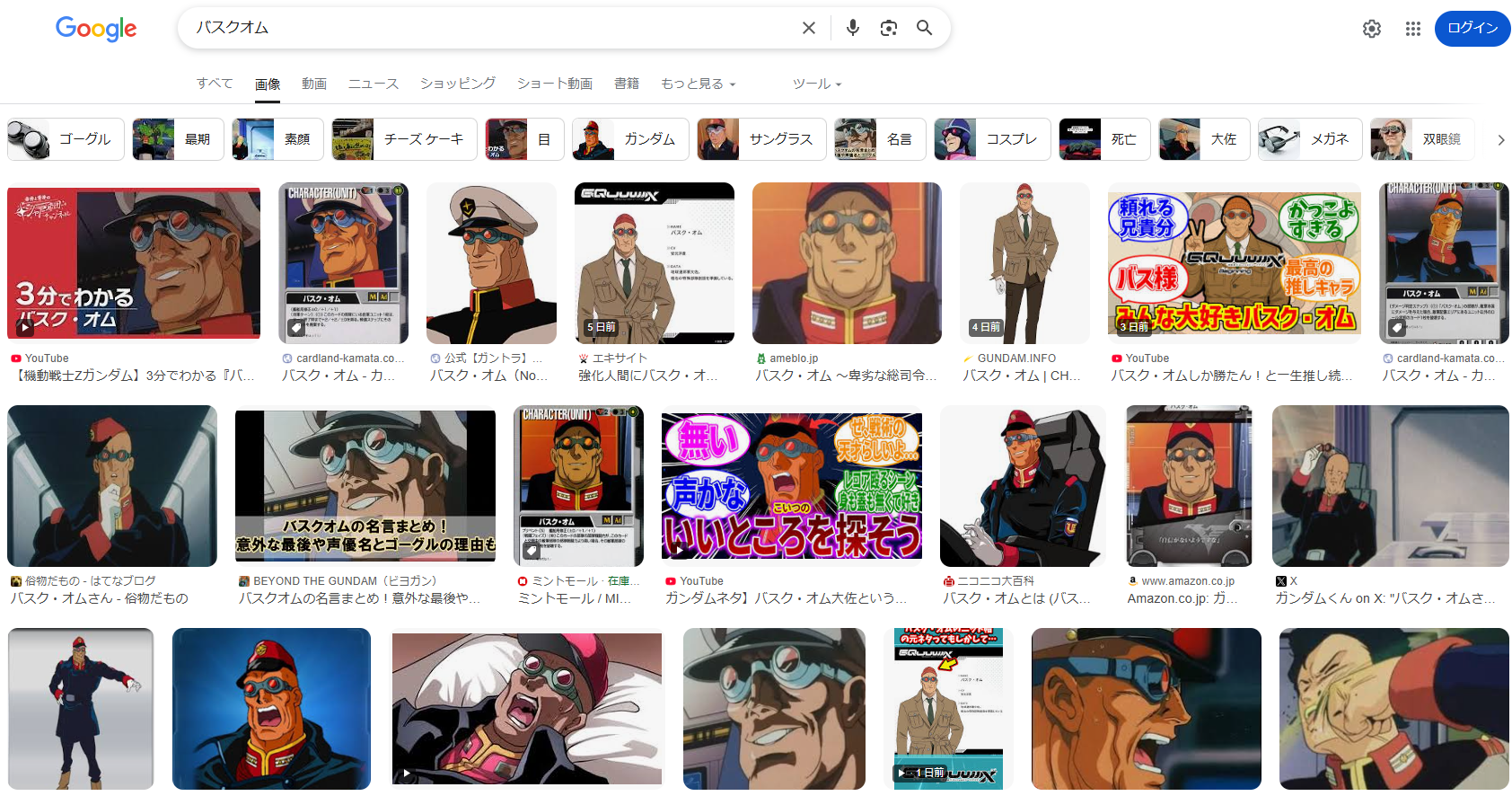This screenshot has height=796, width=1512.
Task: Focus the search field containing バスクオム
Action: [x=492, y=28]
